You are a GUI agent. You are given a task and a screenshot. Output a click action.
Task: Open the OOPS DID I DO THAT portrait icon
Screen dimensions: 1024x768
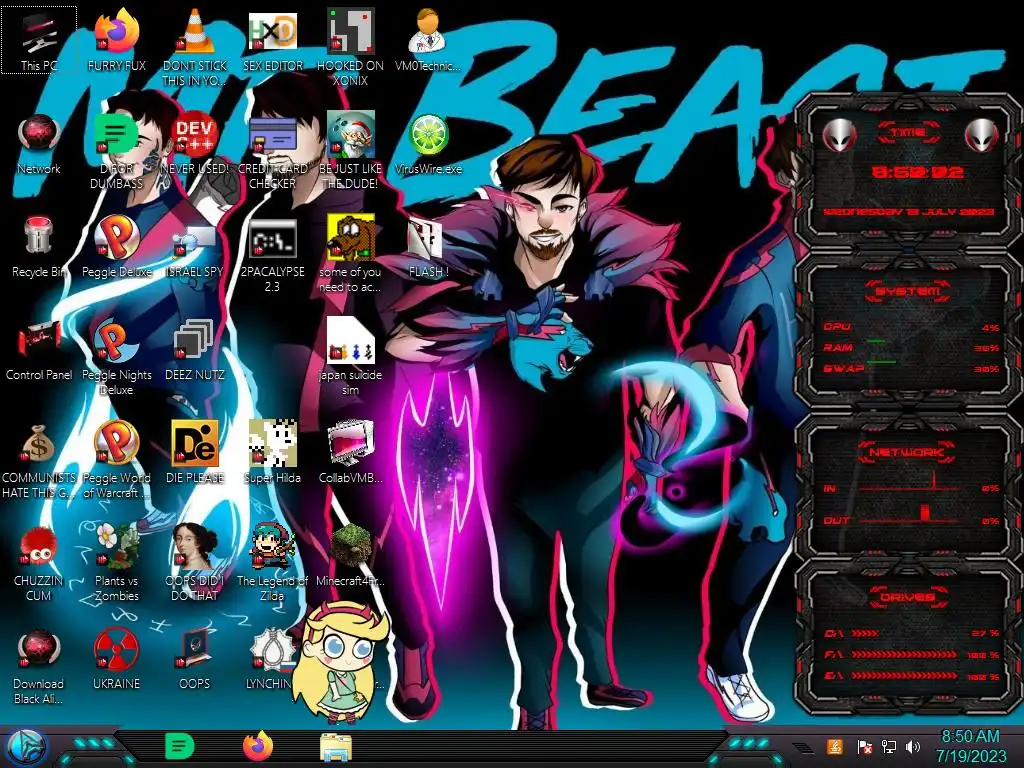click(195, 564)
